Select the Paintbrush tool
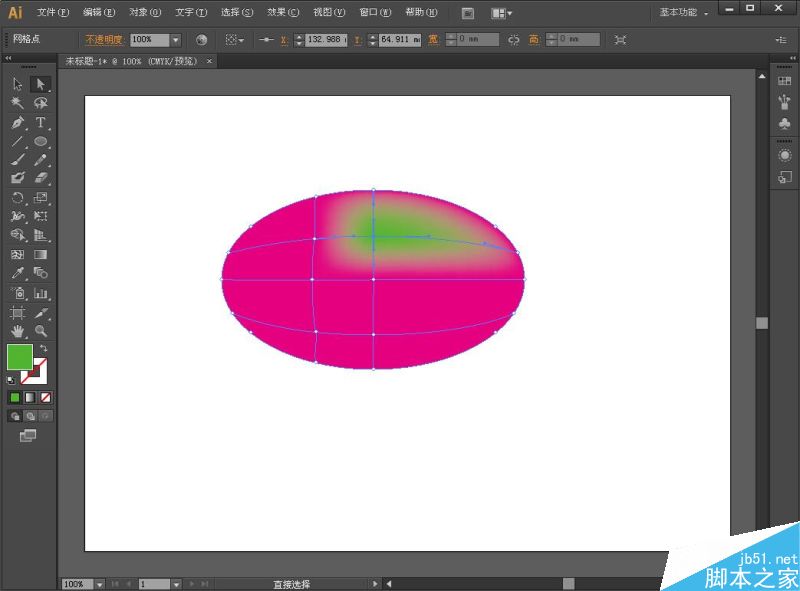 pyautogui.click(x=17, y=160)
